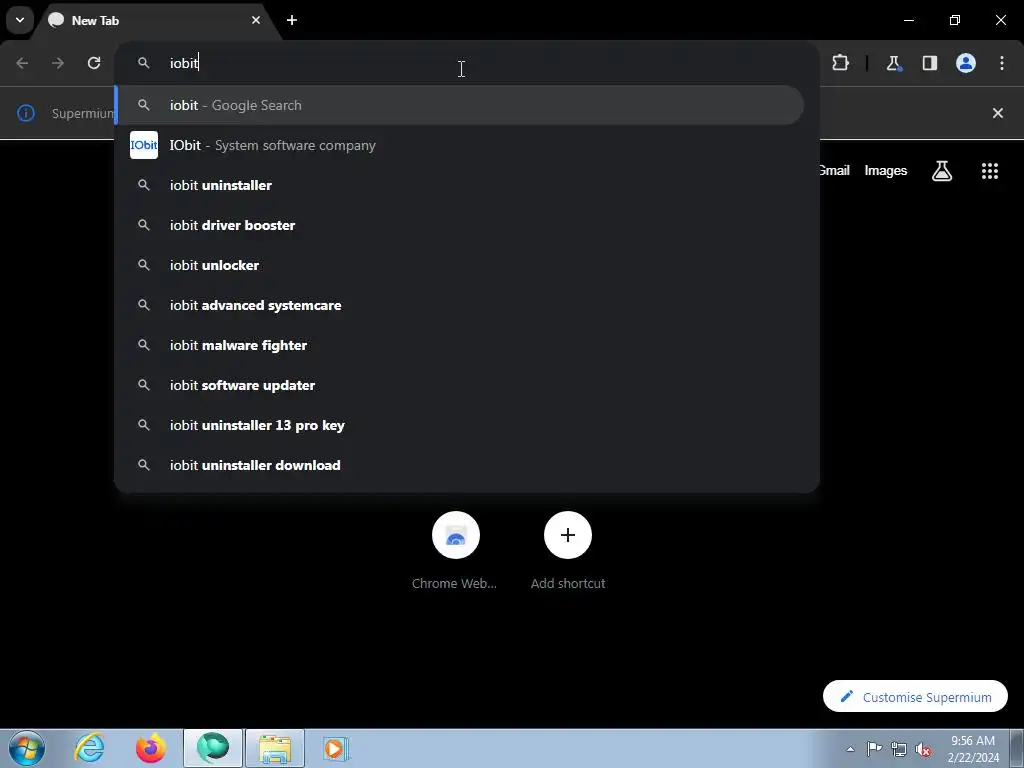Viewport: 1024px width, 768px height.
Task: Dismiss the Supermium info bar
Action: click(997, 113)
